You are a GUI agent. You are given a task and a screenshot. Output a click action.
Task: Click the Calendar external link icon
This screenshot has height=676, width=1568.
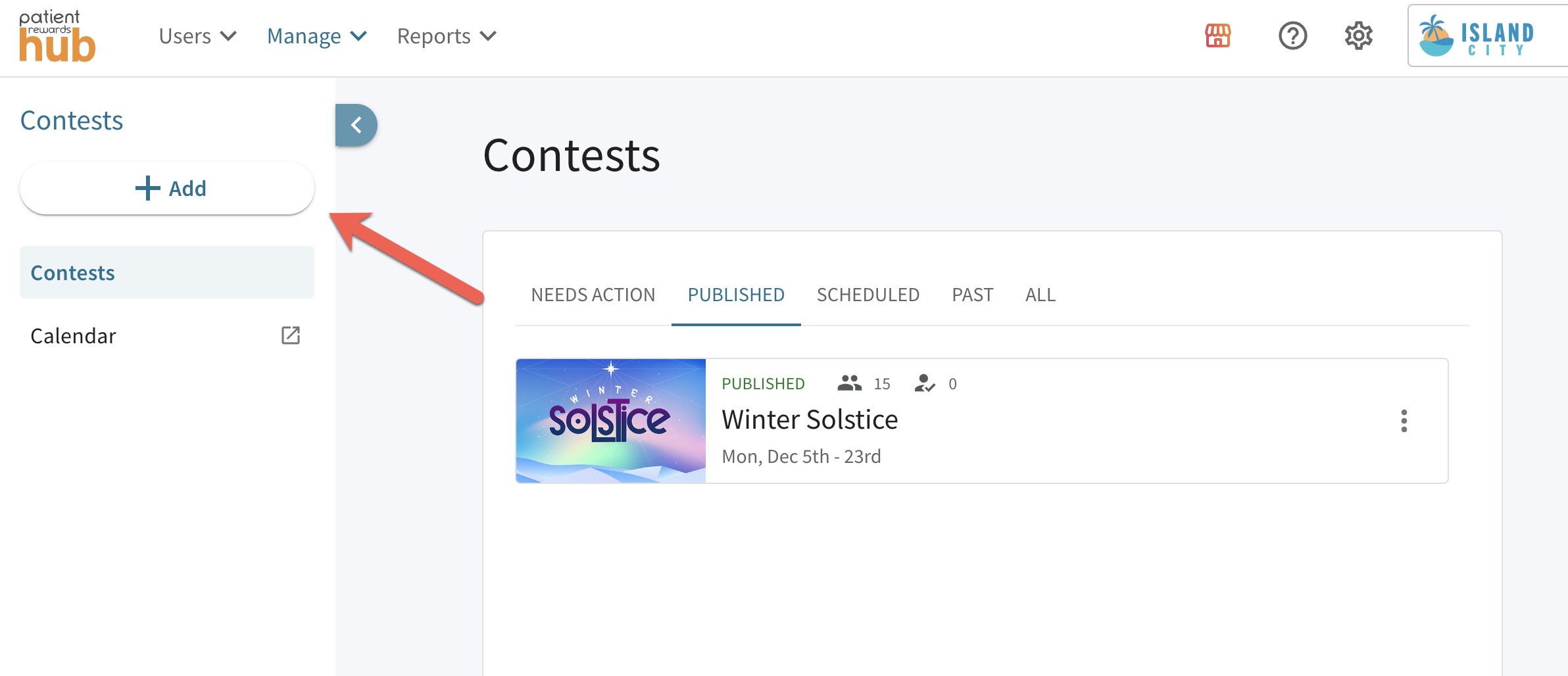point(291,335)
